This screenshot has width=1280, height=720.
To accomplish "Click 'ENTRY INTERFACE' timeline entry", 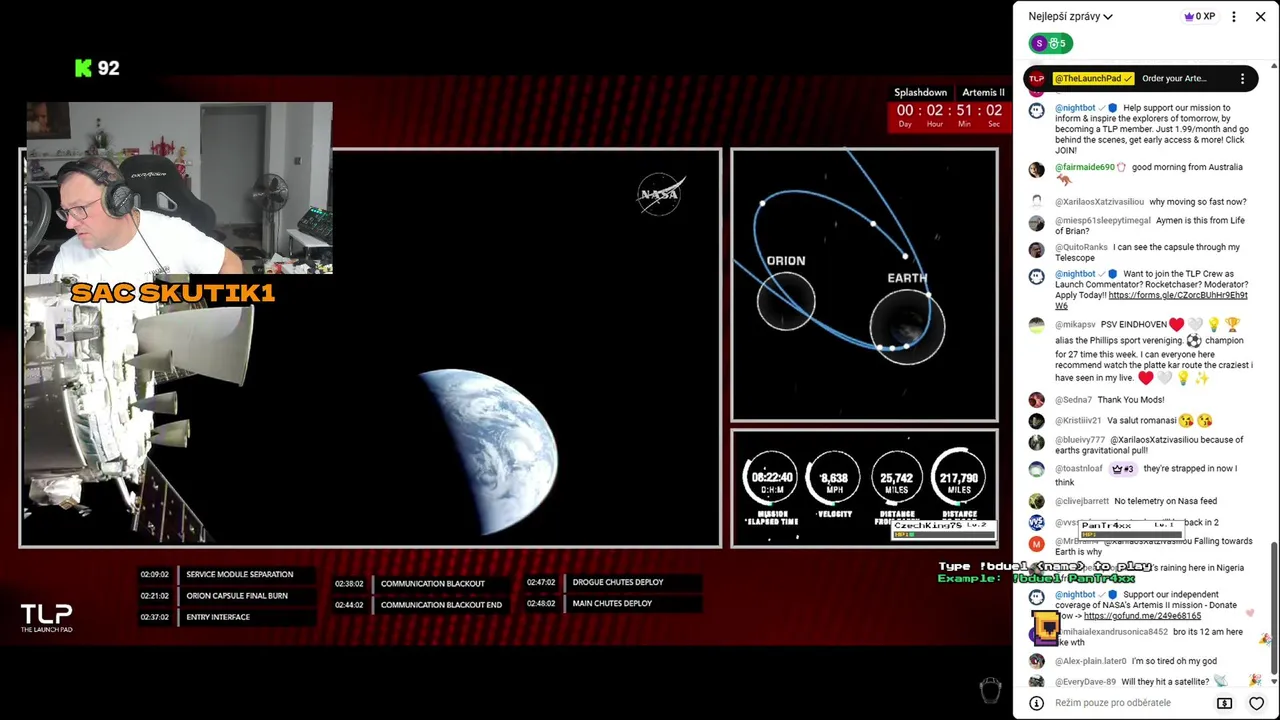I will pos(218,617).
